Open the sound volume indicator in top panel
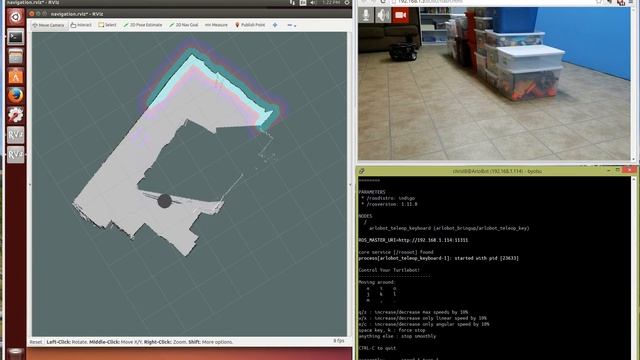640x360 pixels. [313, 2]
